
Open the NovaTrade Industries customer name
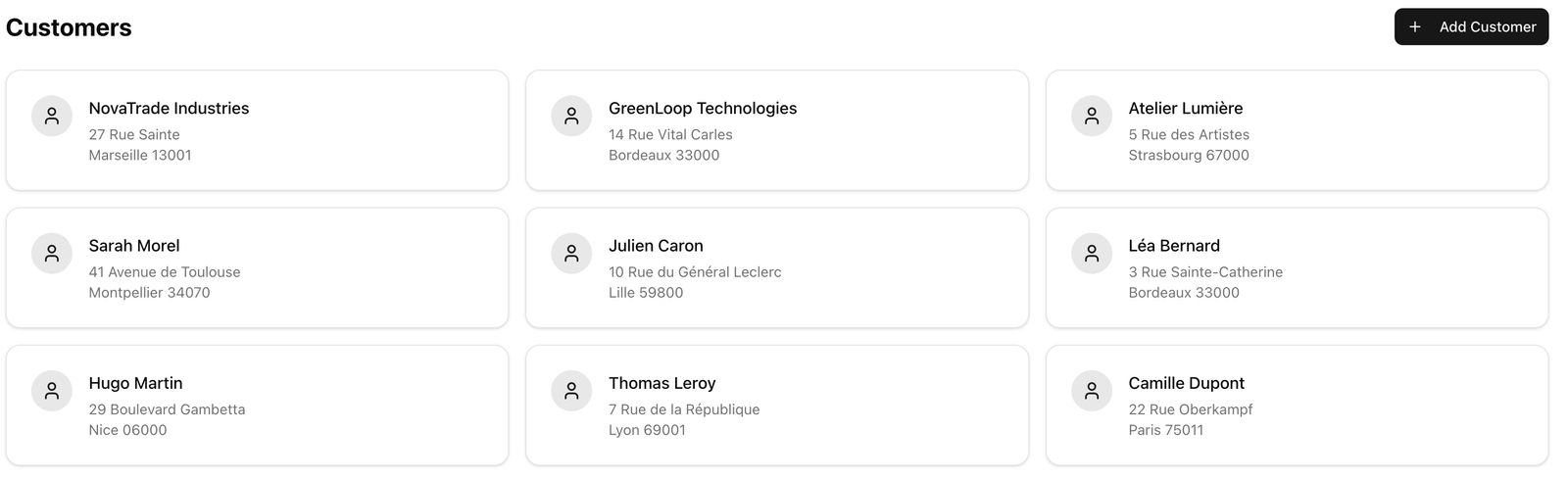[169, 109]
